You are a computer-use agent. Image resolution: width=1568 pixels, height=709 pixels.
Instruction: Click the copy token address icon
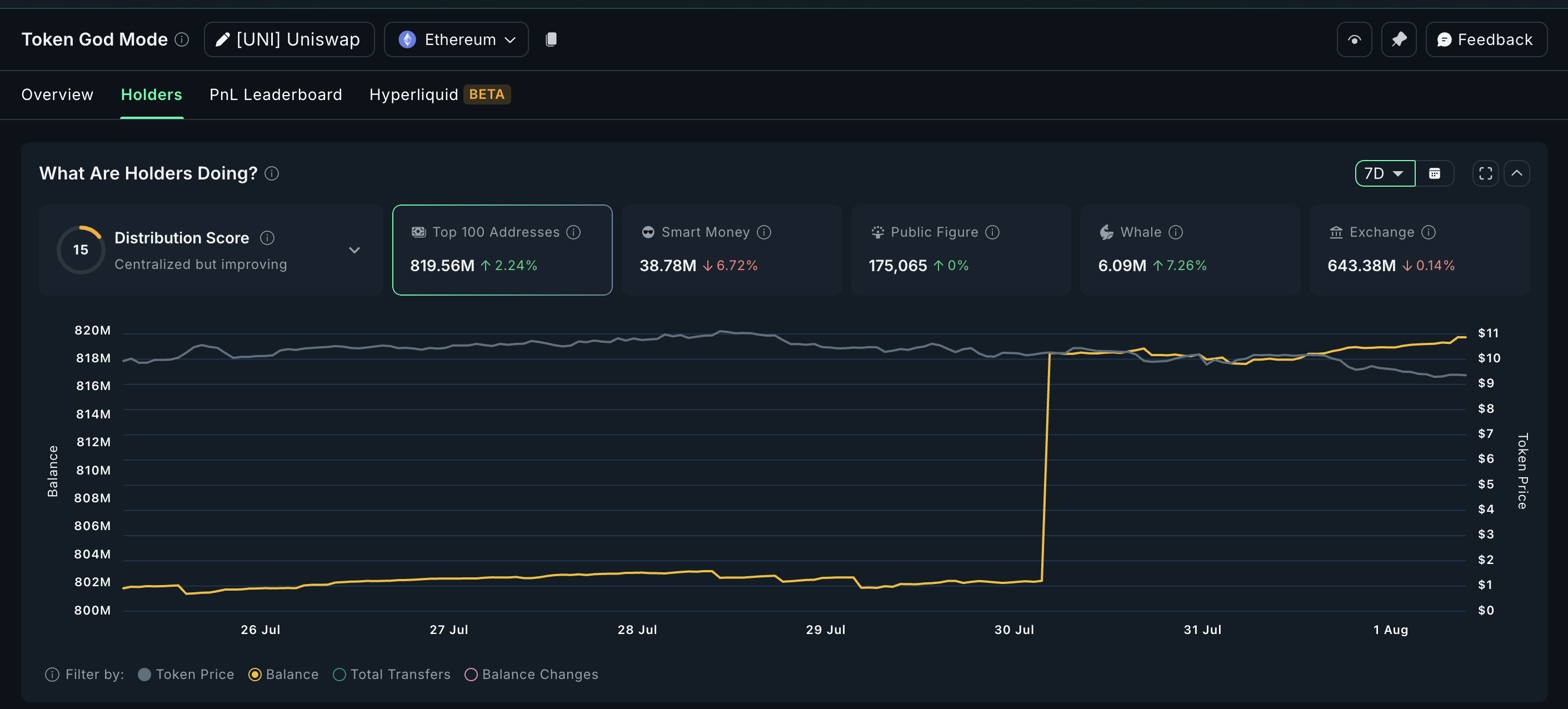click(x=551, y=39)
